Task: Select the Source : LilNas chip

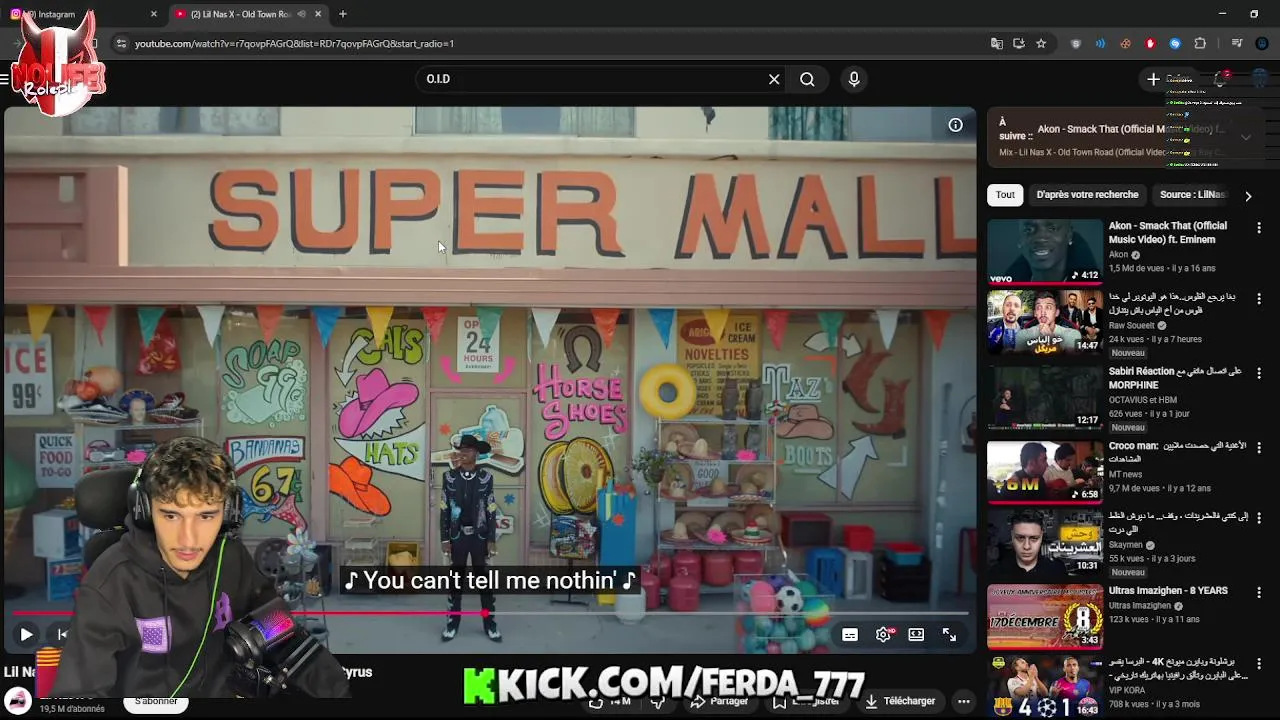Action: tap(1192, 195)
